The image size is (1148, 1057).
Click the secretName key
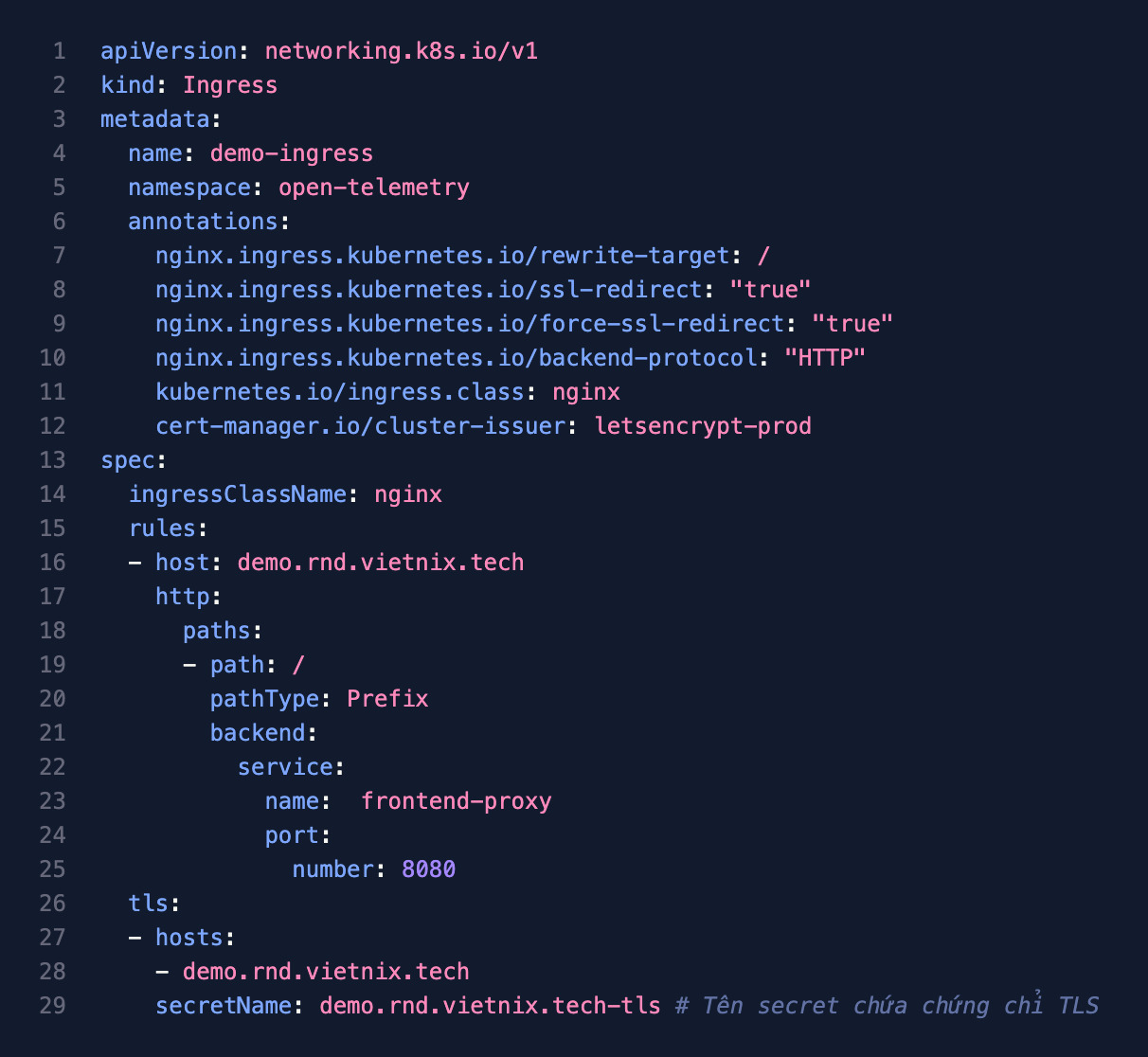224,1006
